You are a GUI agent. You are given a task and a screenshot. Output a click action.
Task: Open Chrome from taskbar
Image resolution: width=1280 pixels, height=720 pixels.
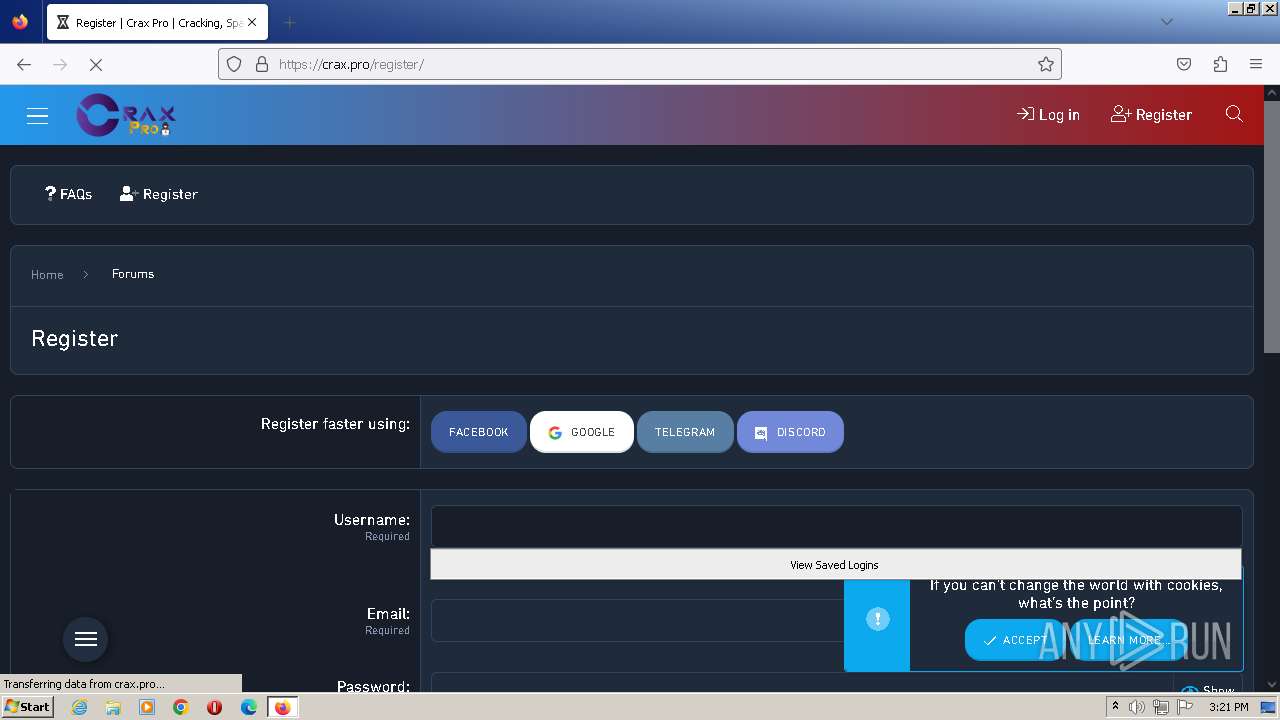tap(181, 707)
